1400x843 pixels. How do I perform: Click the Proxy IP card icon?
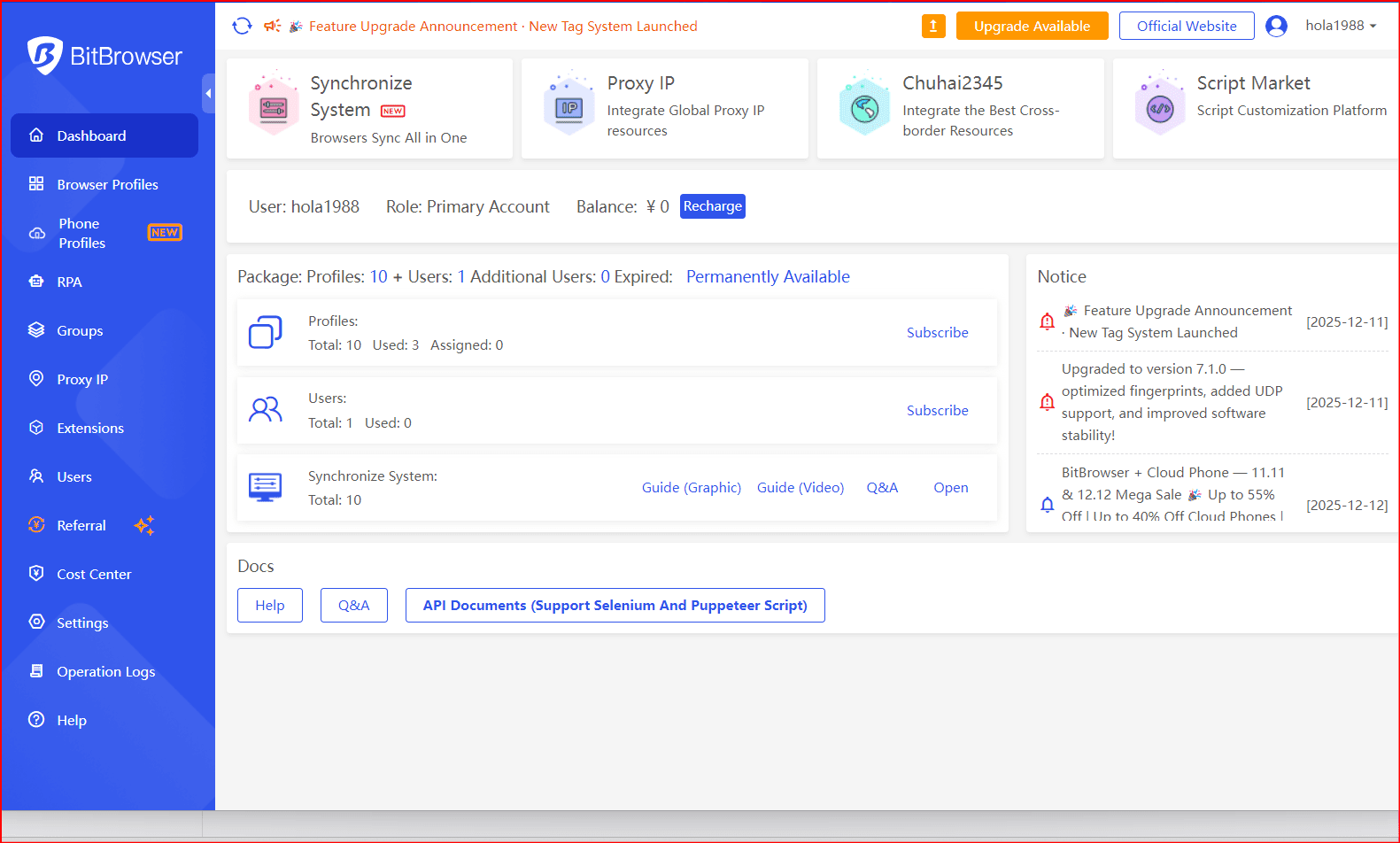click(569, 108)
